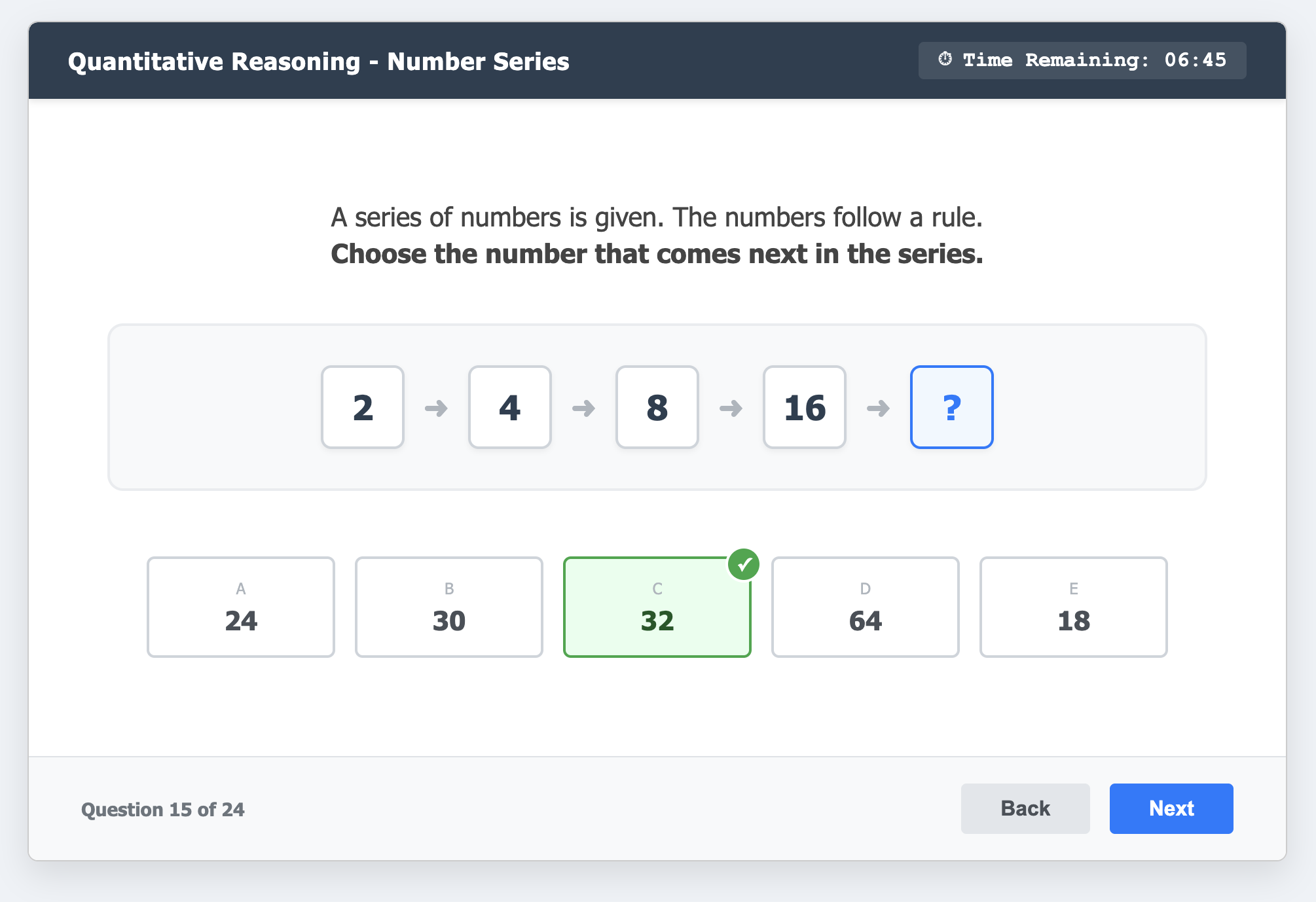Click the series box showing 4
Screen dimensions: 1316x902
click(x=510, y=407)
